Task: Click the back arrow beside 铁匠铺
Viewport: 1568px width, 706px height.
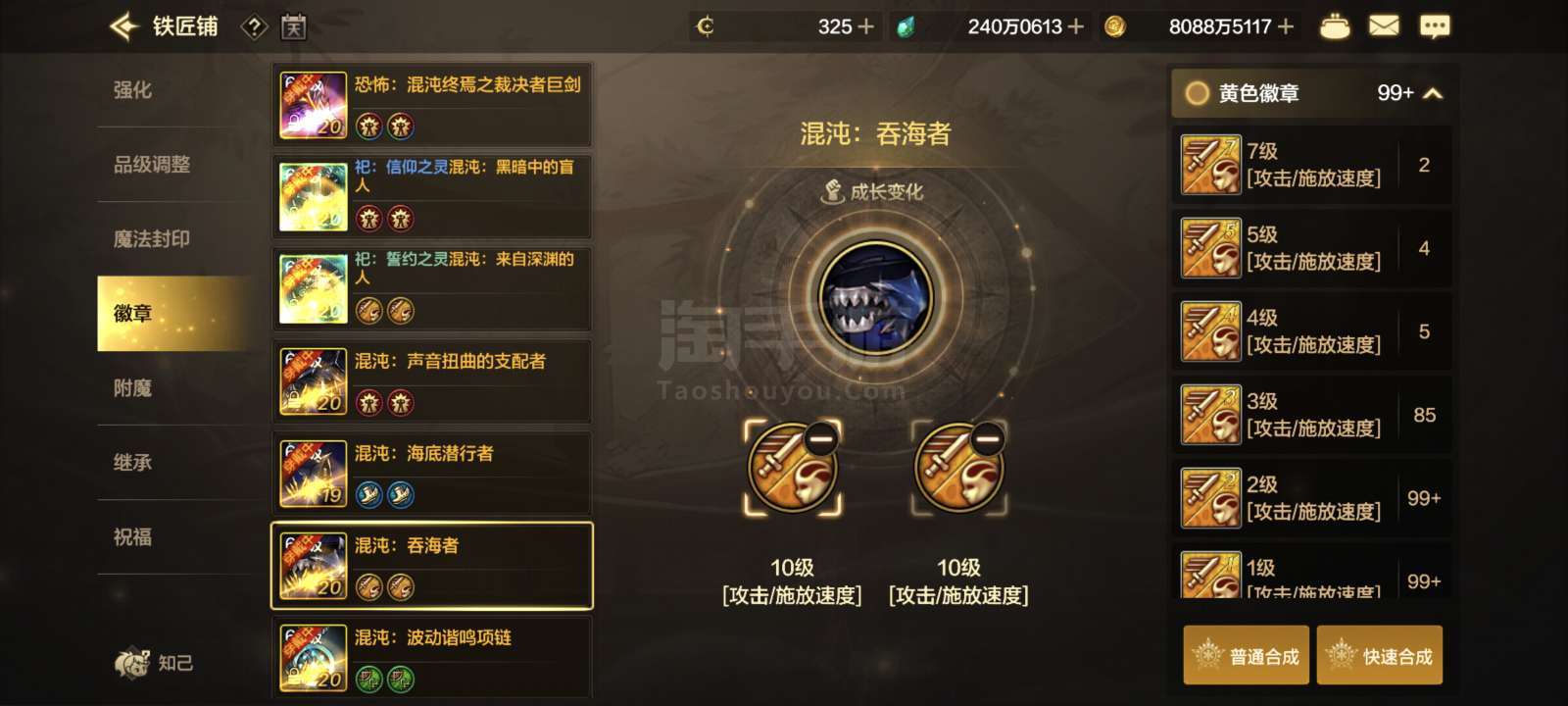Action: [123, 26]
